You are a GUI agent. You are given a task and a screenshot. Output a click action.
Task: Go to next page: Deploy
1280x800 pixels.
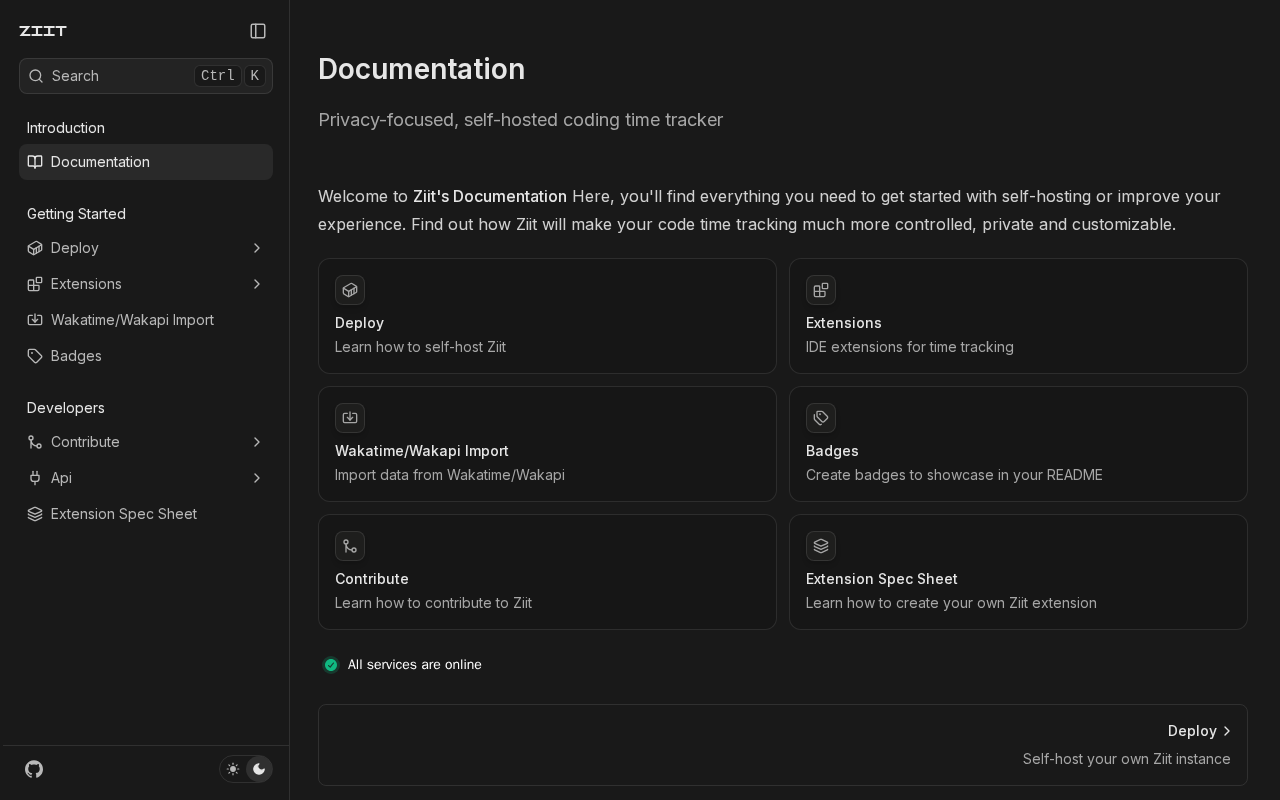tap(783, 745)
